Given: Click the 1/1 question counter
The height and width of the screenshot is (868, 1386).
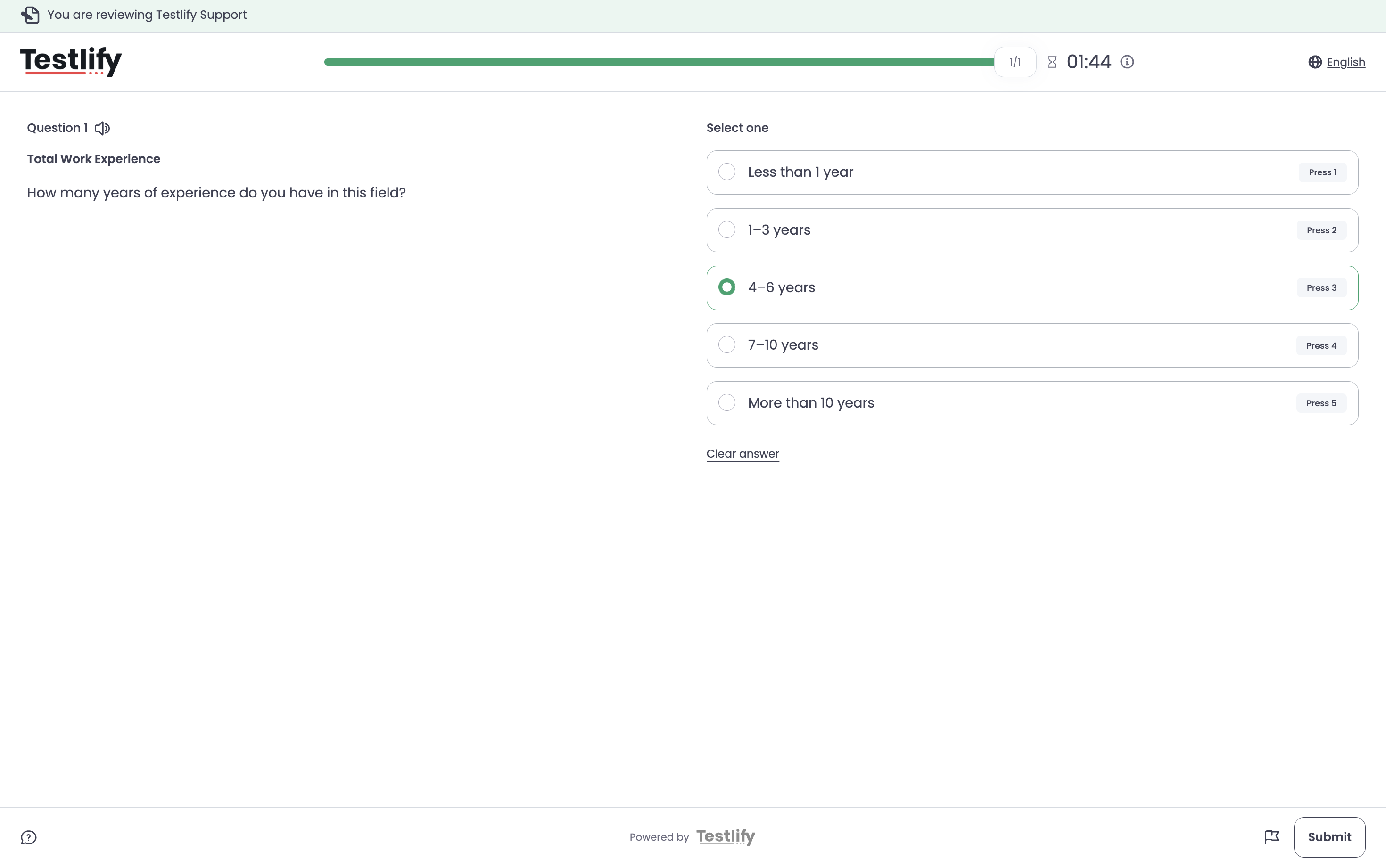Looking at the screenshot, I should tap(1015, 62).
